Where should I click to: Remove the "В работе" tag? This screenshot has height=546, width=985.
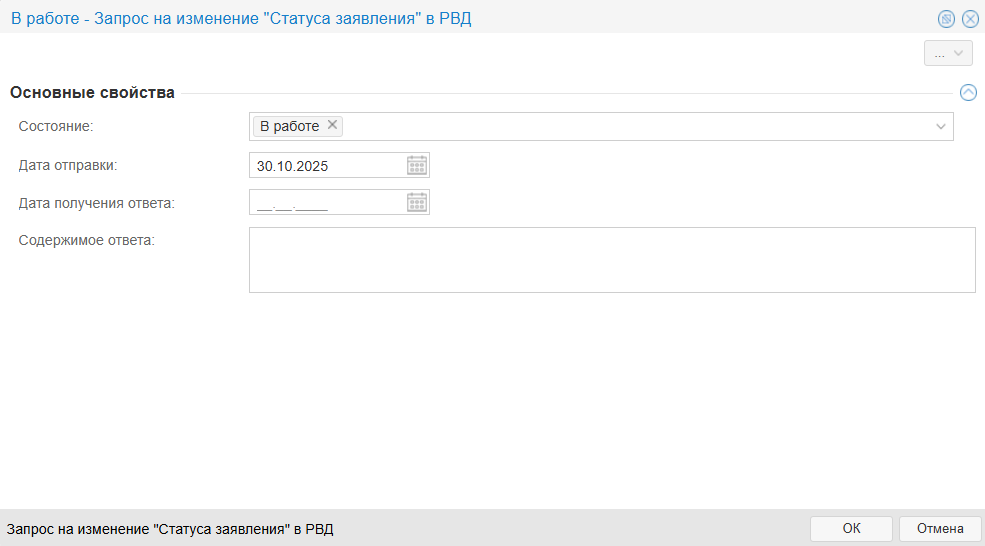[333, 126]
